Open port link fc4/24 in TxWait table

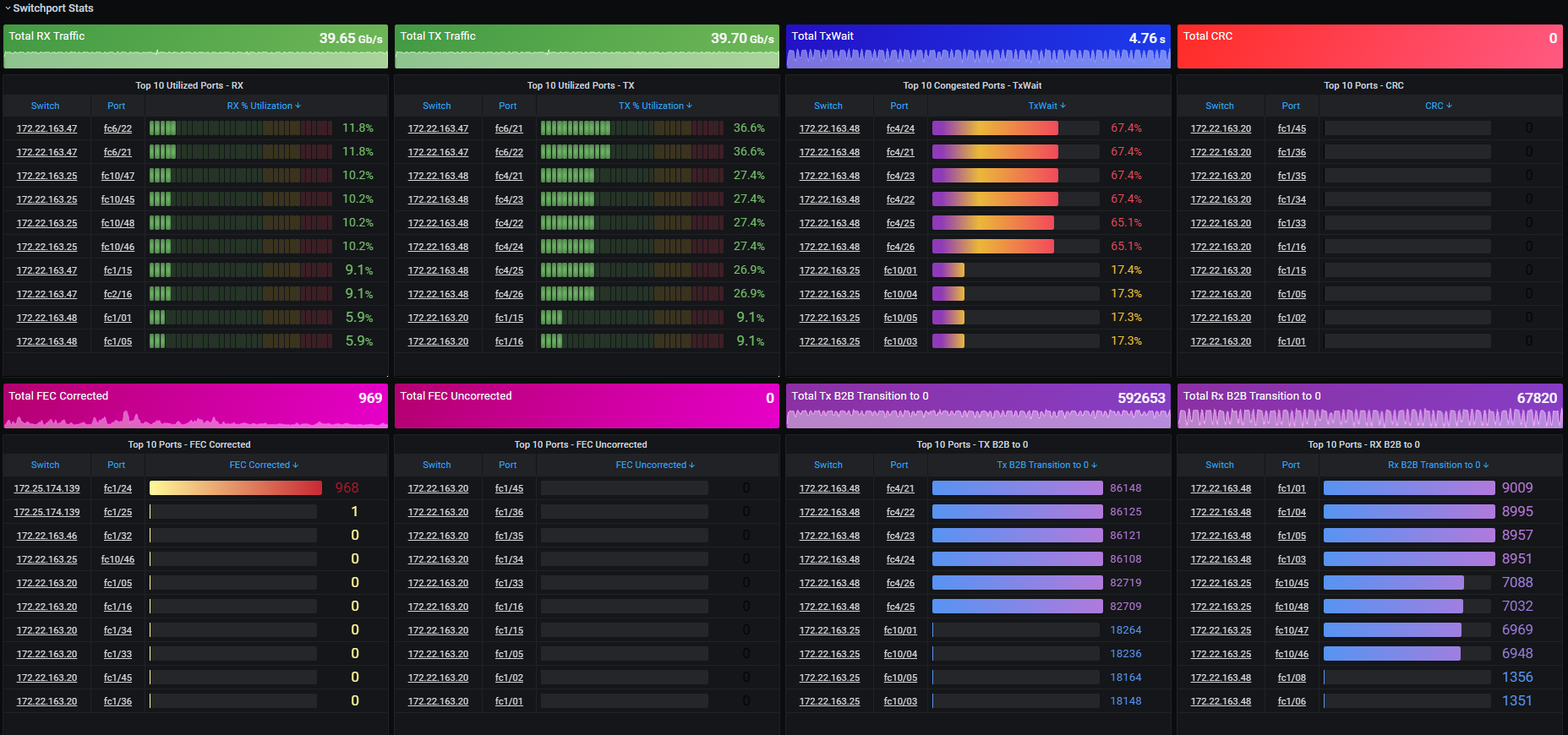[900, 128]
